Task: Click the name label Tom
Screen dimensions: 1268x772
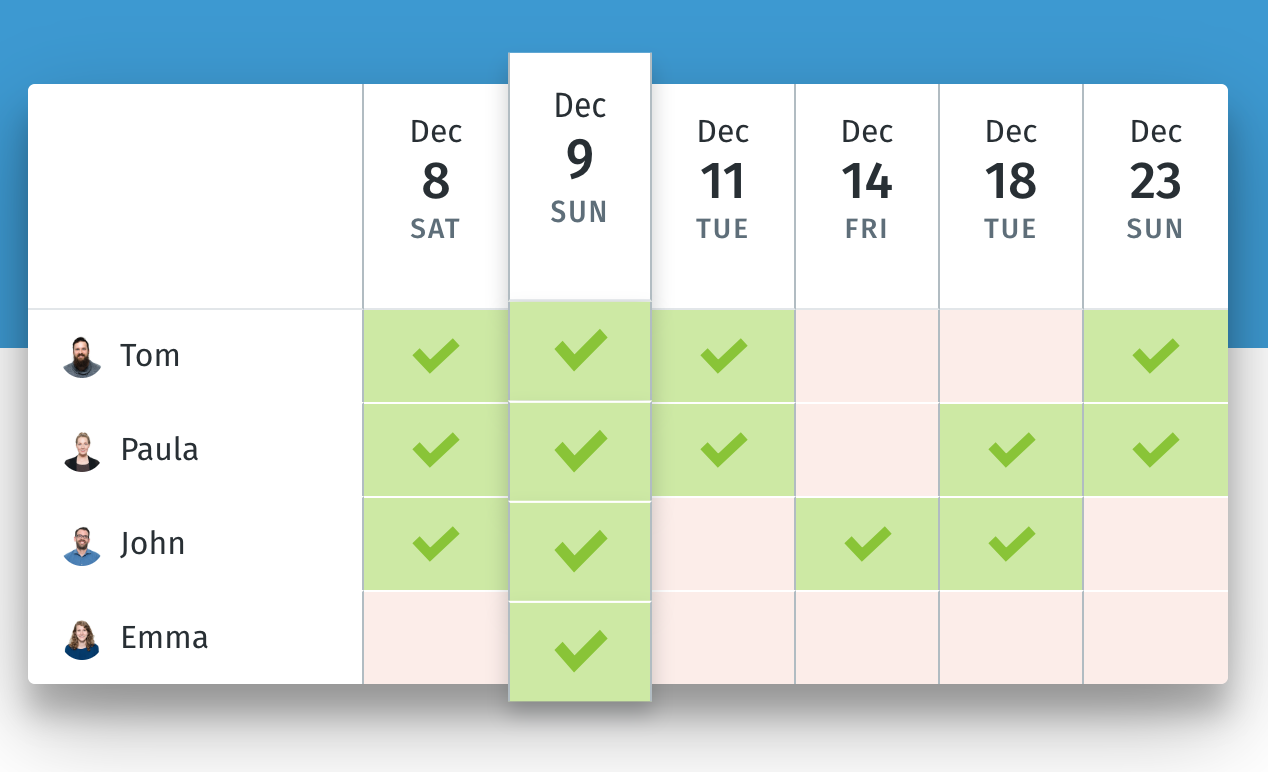Action: (x=150, y=355)
